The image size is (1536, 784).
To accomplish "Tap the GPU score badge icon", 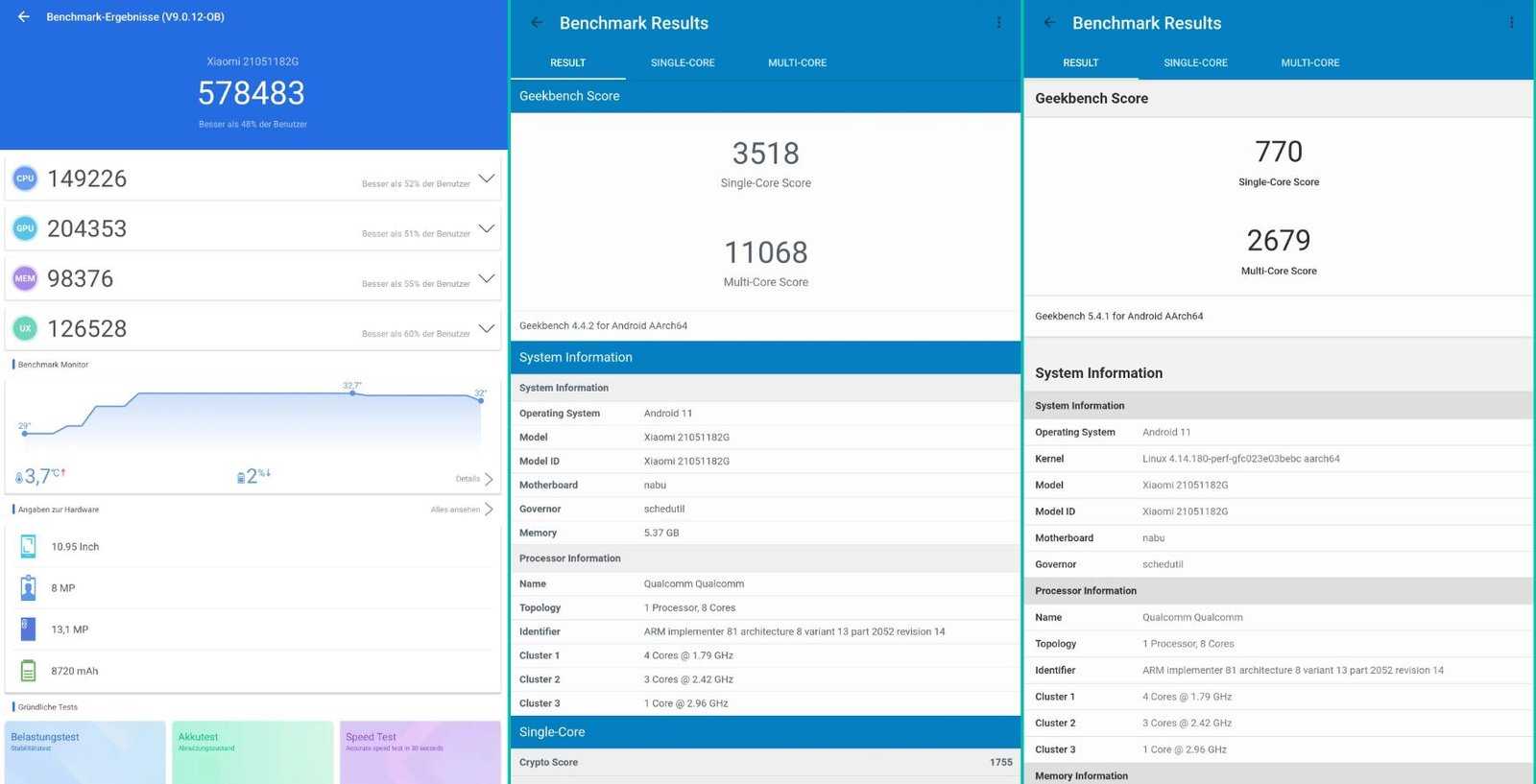I will pyautogui.click(x=25, y=228).
